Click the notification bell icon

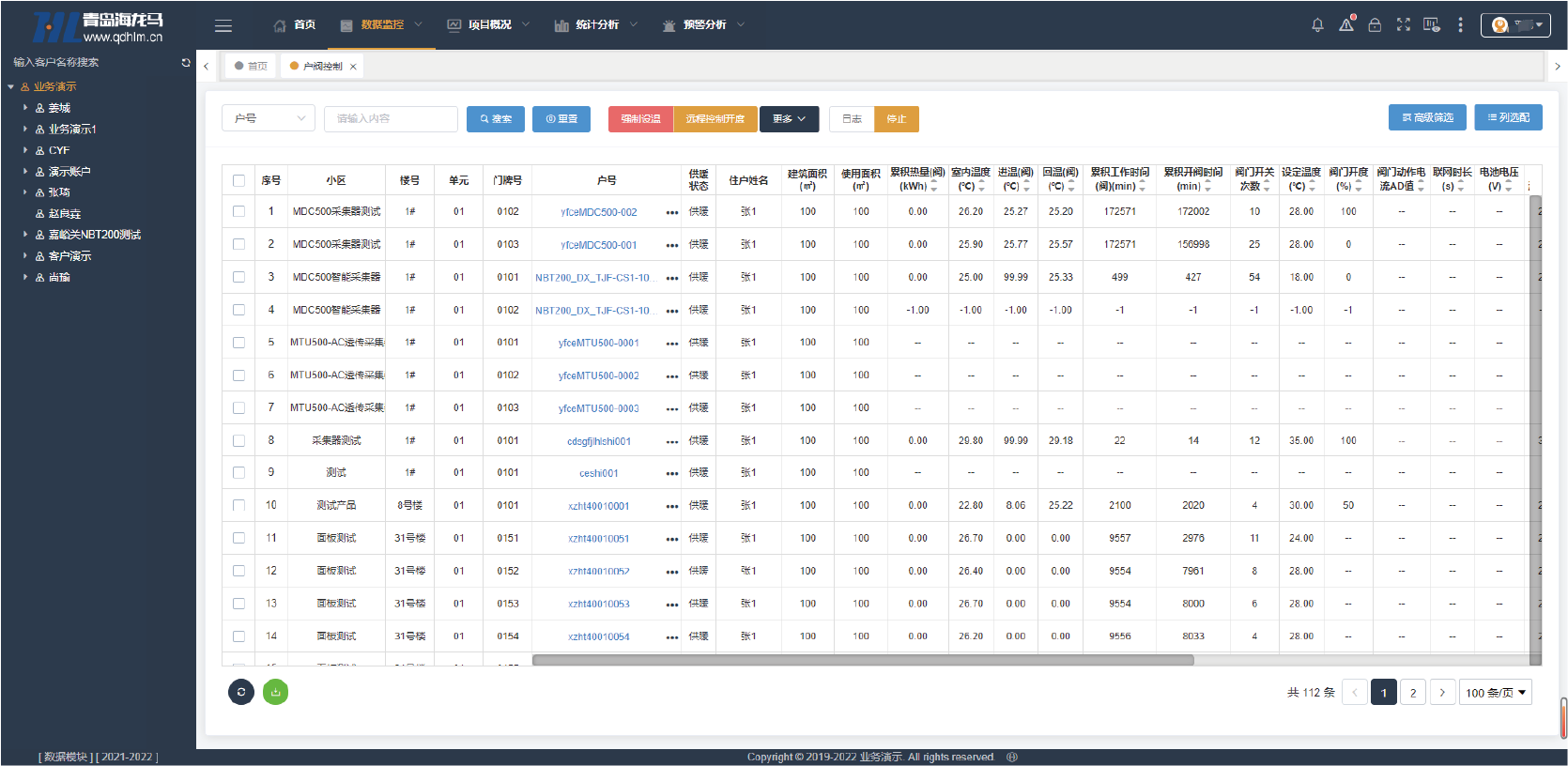pyautogui.click(x=1317, y=25)
